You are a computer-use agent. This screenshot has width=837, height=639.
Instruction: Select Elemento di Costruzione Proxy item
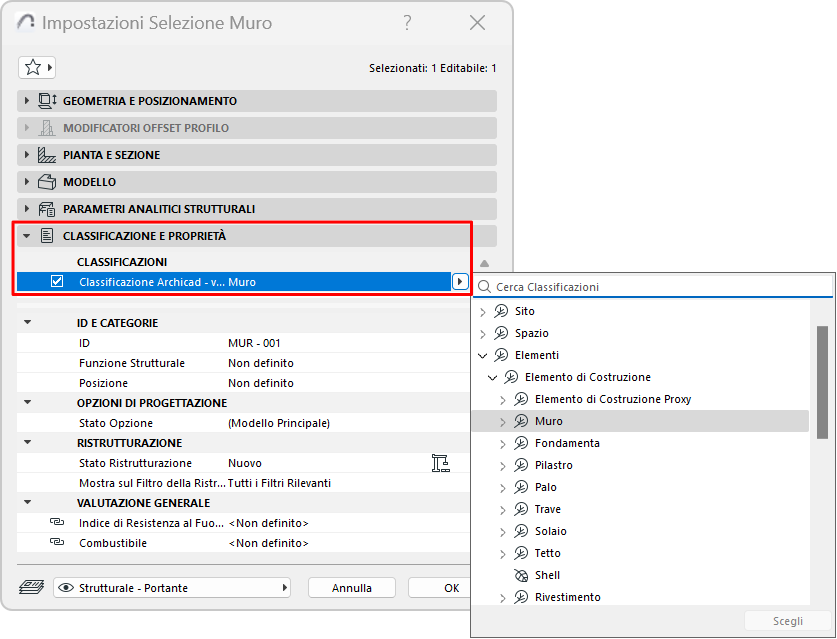[x=613, y=399]
